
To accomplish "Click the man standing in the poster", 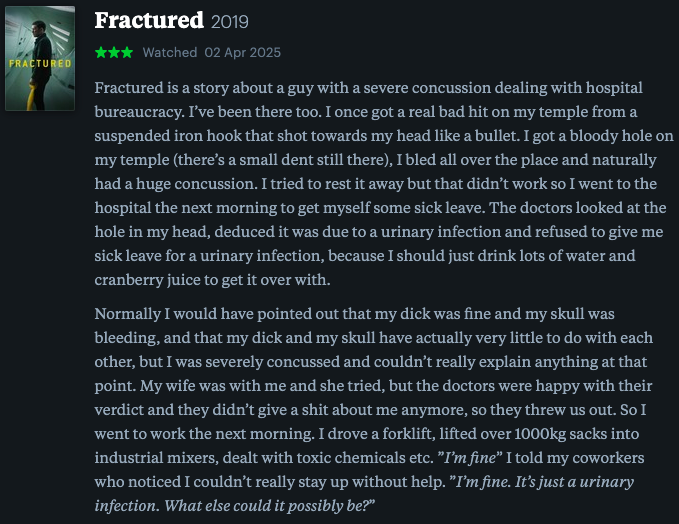I will 39,65.
